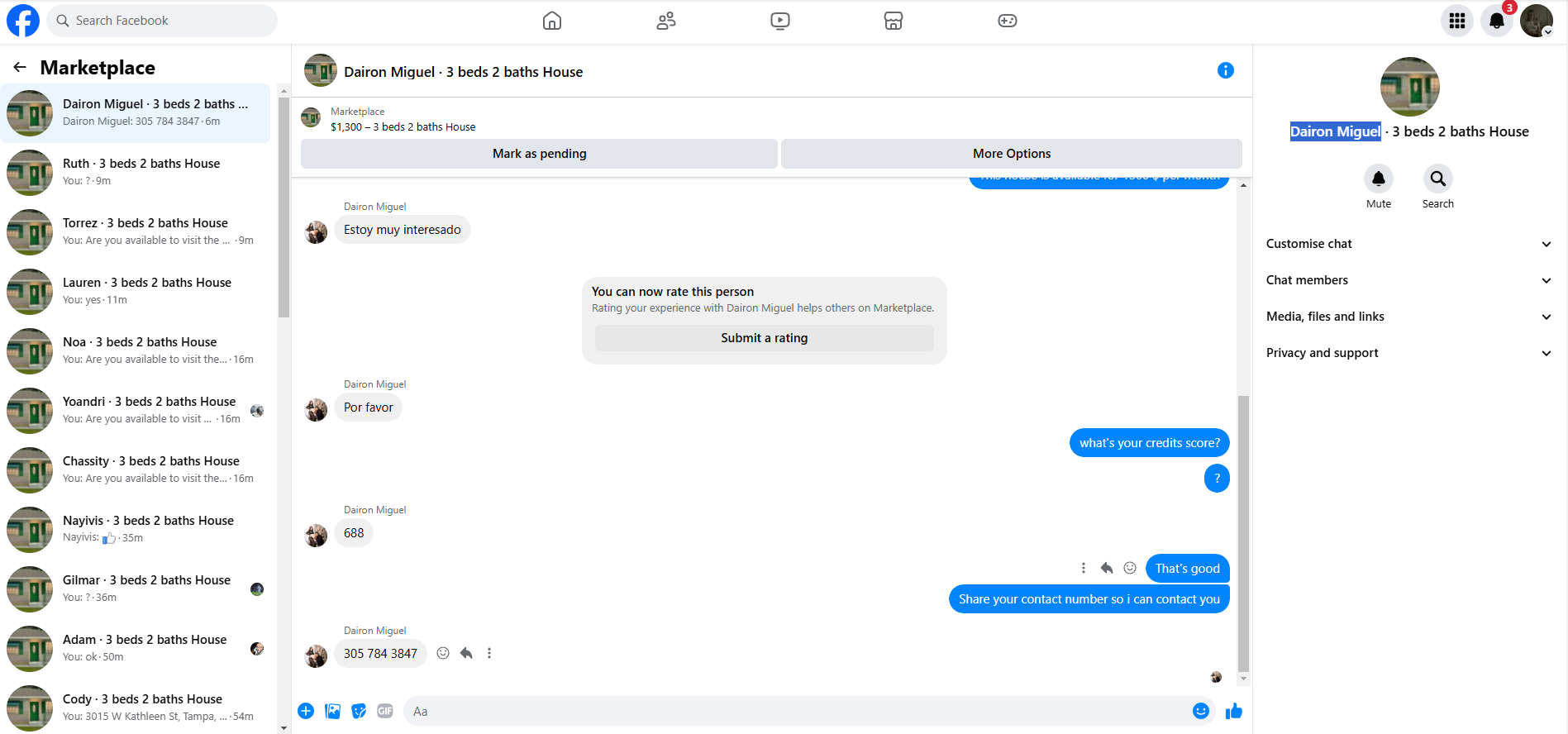Open the Gaming controller icon
Image resolution: width=1568 pixels, height=734 pixels.
[x=1008, y=21]
